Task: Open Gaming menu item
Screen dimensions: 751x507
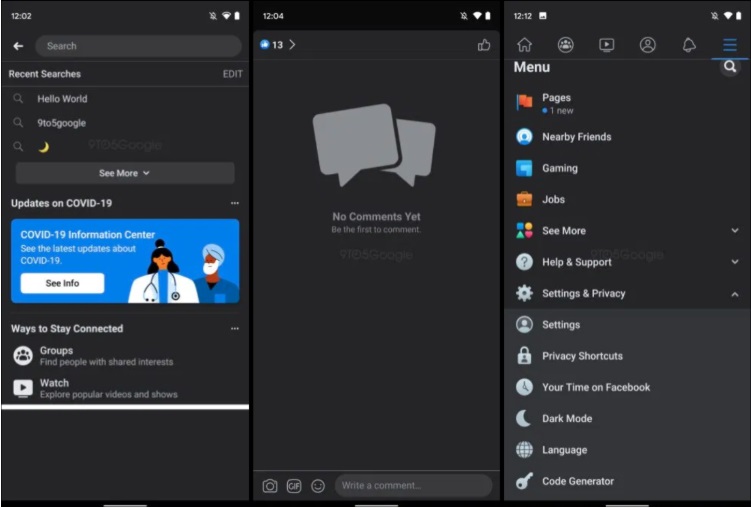Action: (627, 168)
